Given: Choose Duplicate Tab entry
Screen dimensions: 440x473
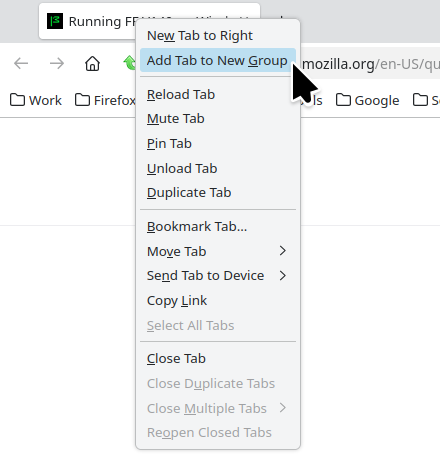Looking at the screenshot, I should [218, 193].
